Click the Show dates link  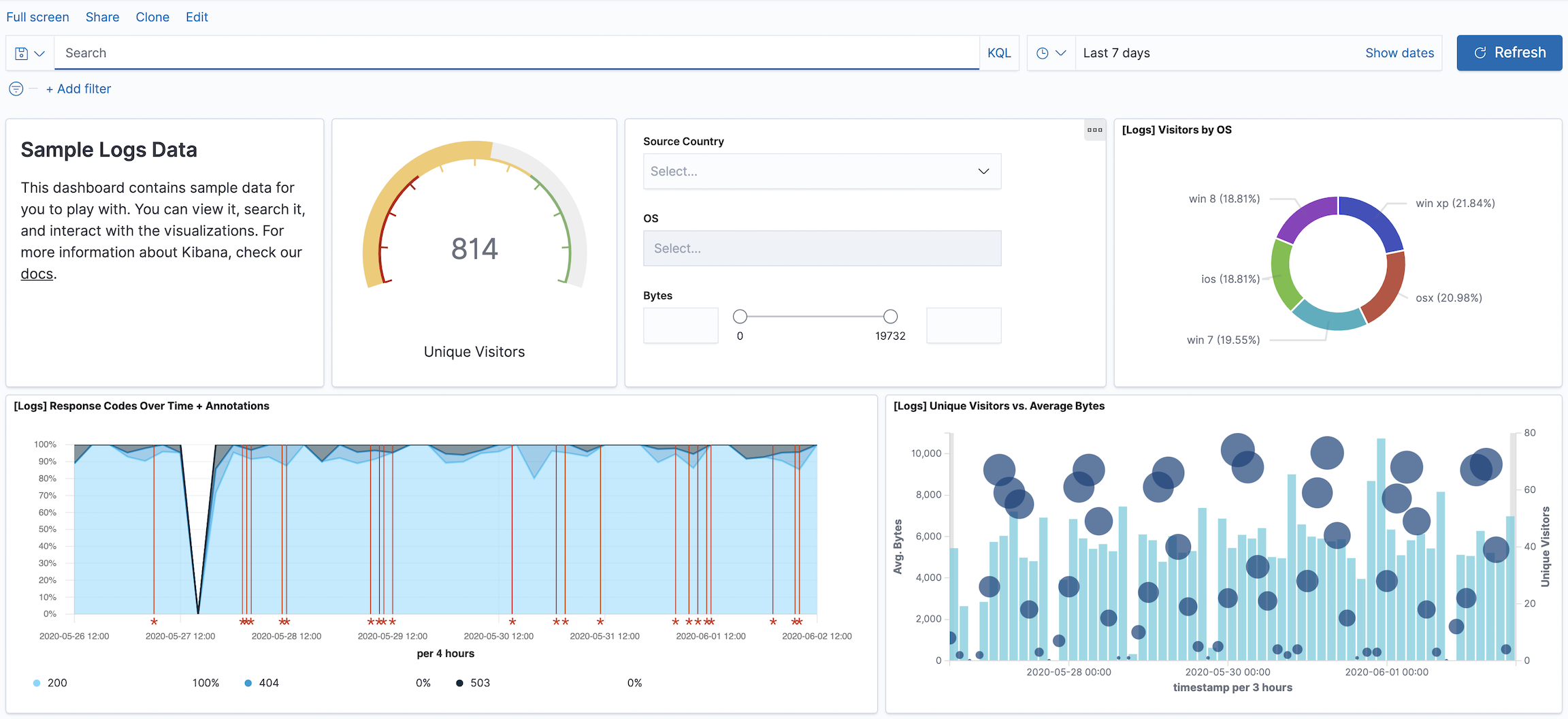coord(1399,52)
